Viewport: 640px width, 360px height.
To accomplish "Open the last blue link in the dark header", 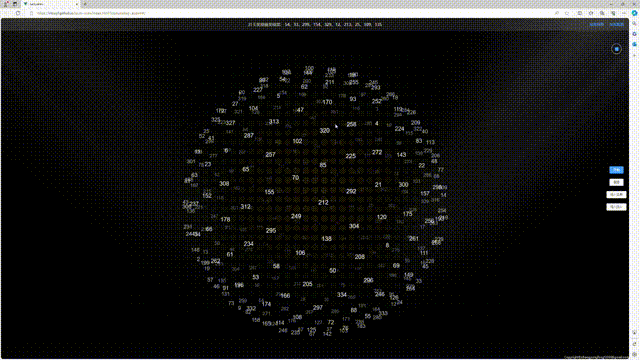I will pos(616,24).
